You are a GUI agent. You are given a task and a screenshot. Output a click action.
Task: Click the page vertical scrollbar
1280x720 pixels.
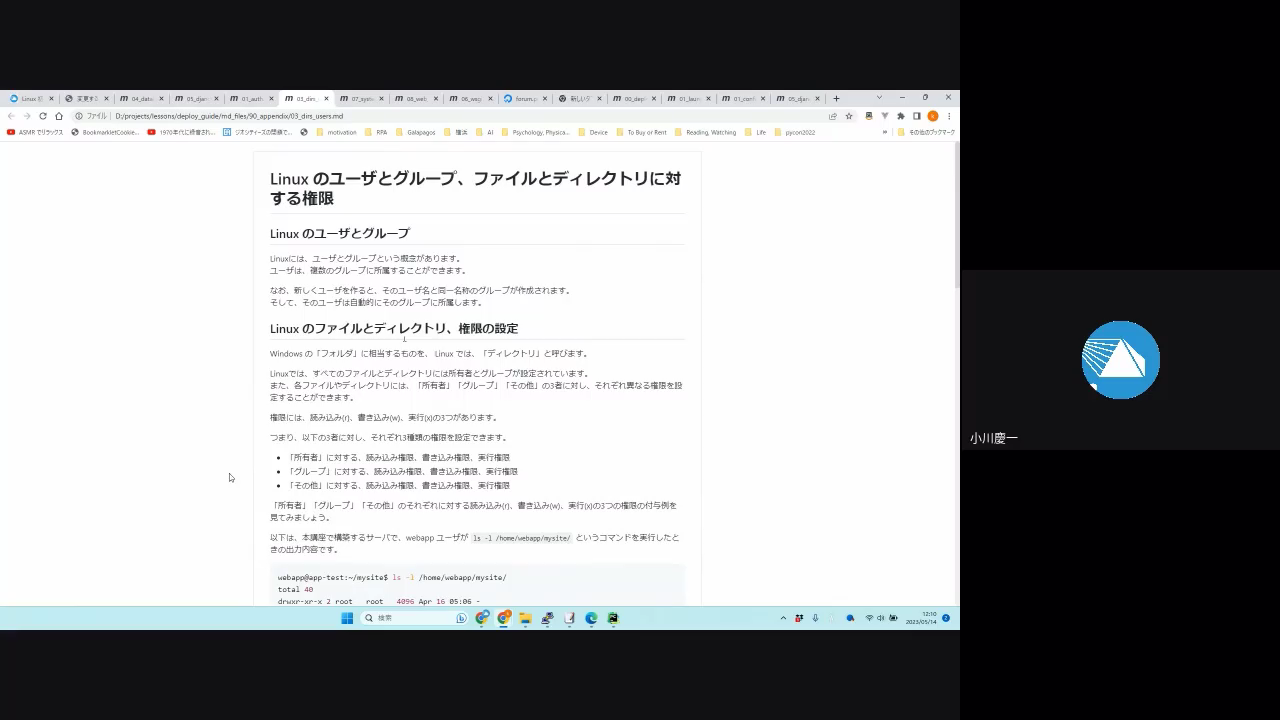click(955, 210)
